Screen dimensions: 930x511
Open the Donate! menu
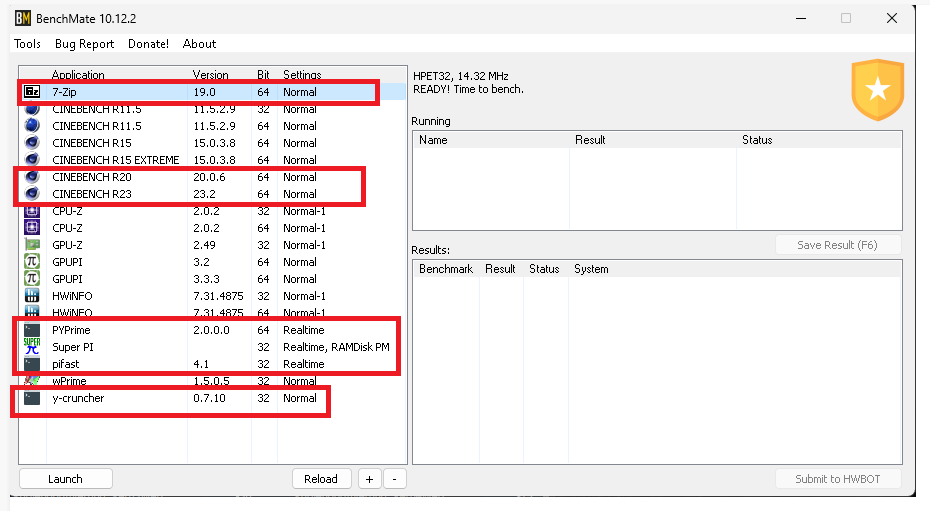(148, 44)
